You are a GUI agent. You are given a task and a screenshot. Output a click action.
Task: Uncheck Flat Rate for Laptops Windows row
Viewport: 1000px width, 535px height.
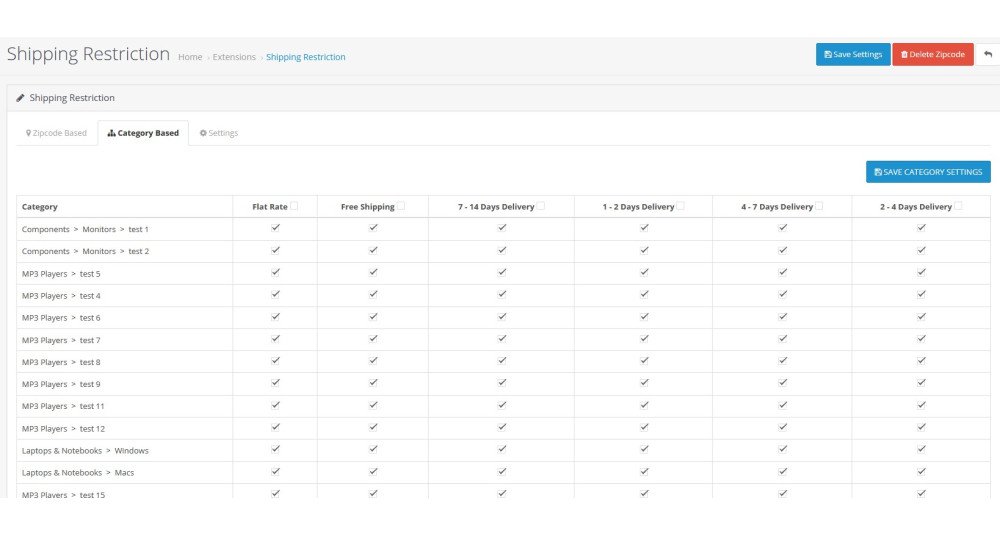(276, 449)
